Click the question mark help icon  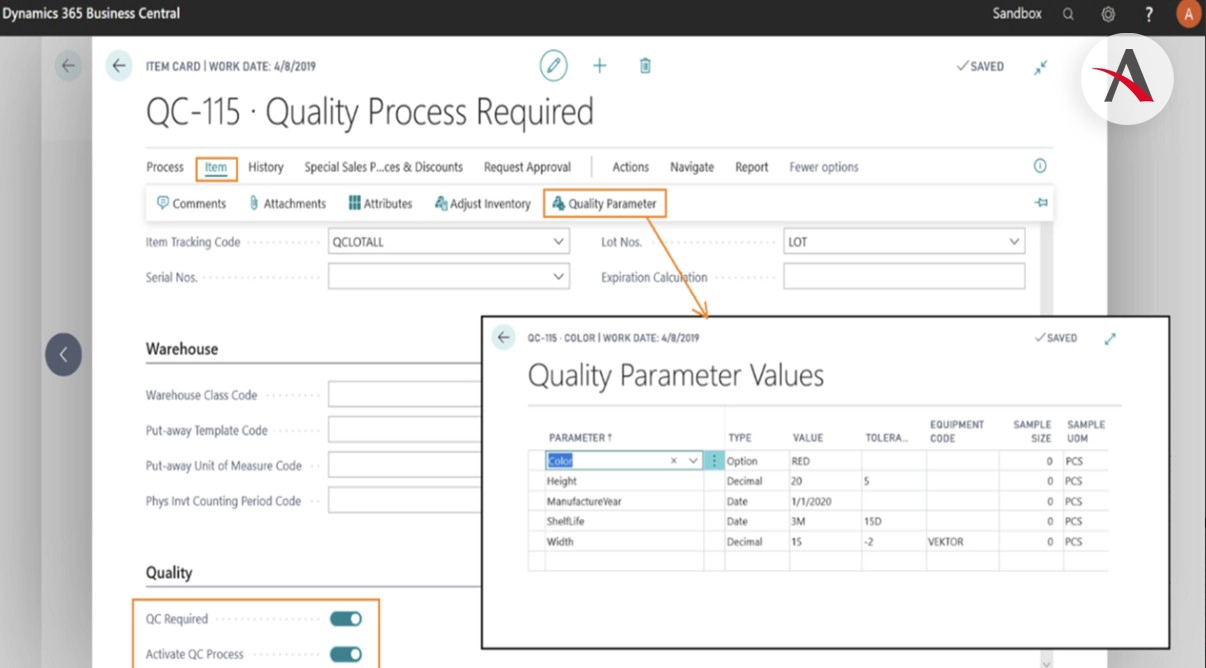(x=1149, y=14)
